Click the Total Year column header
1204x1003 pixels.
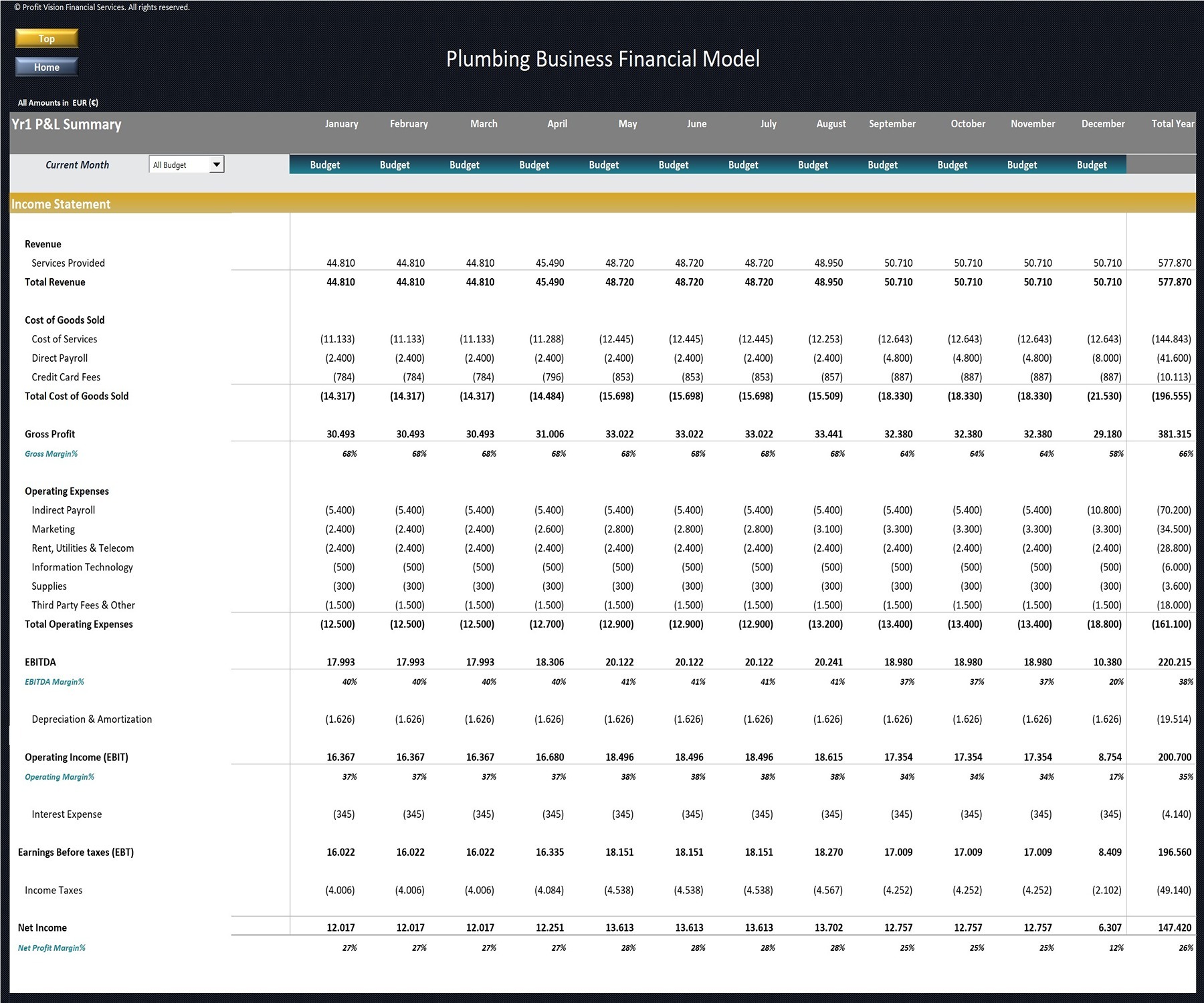pos(1173,124)
